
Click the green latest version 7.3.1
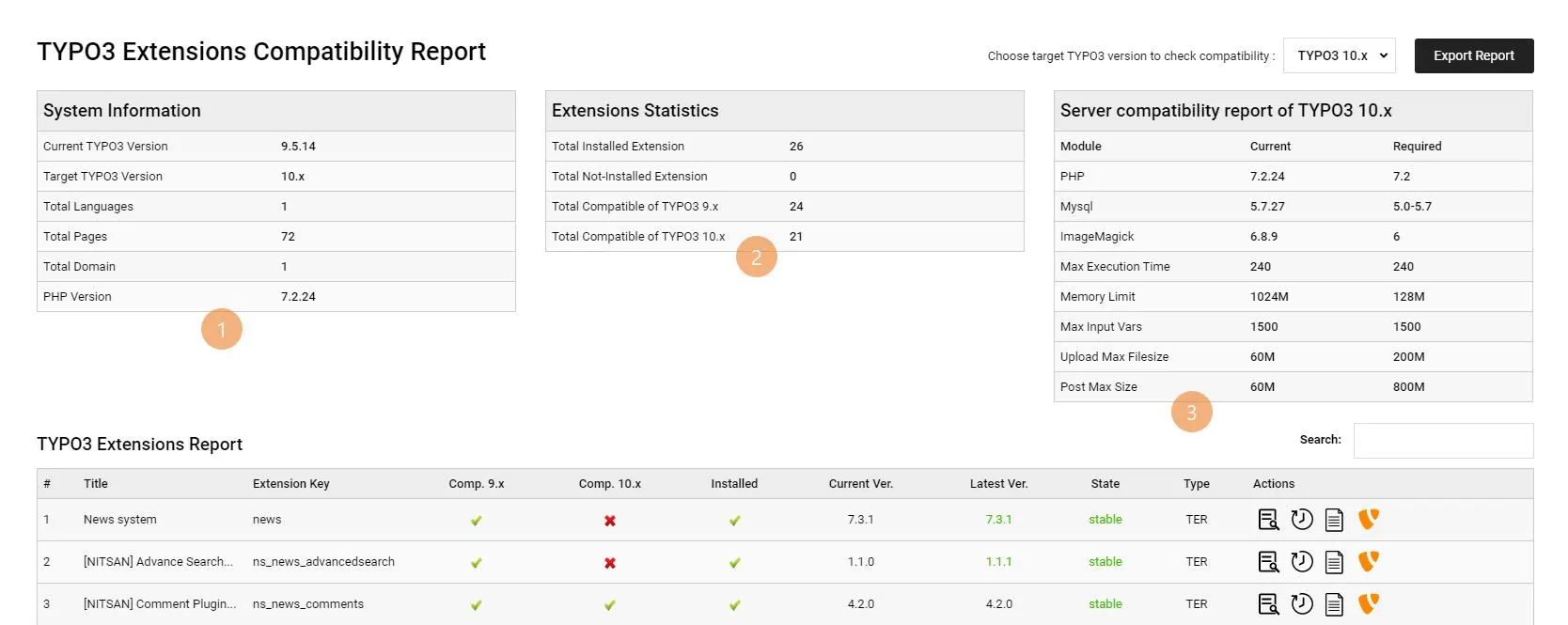click(999, 520)
